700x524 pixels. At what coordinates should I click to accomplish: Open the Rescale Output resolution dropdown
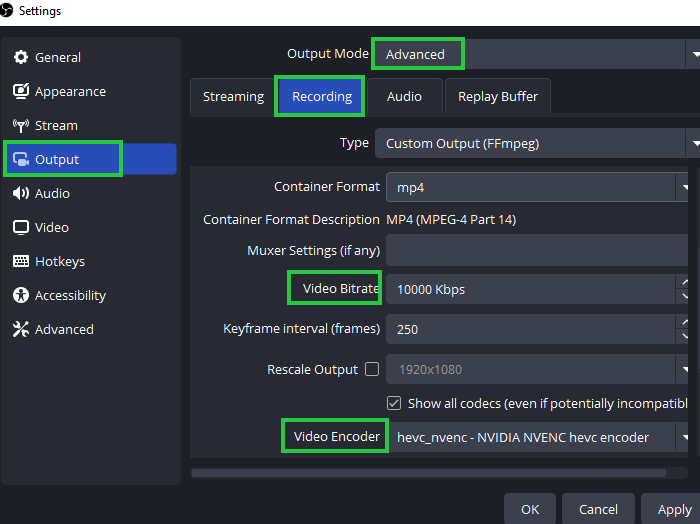(x=537, y=369)
